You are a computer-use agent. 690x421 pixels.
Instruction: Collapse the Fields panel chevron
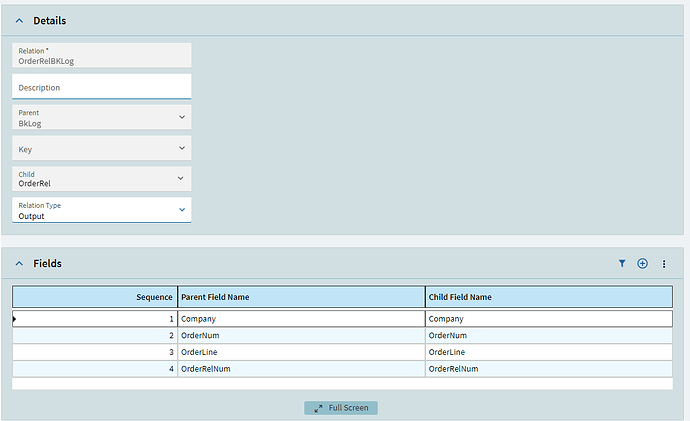point(19,264)
